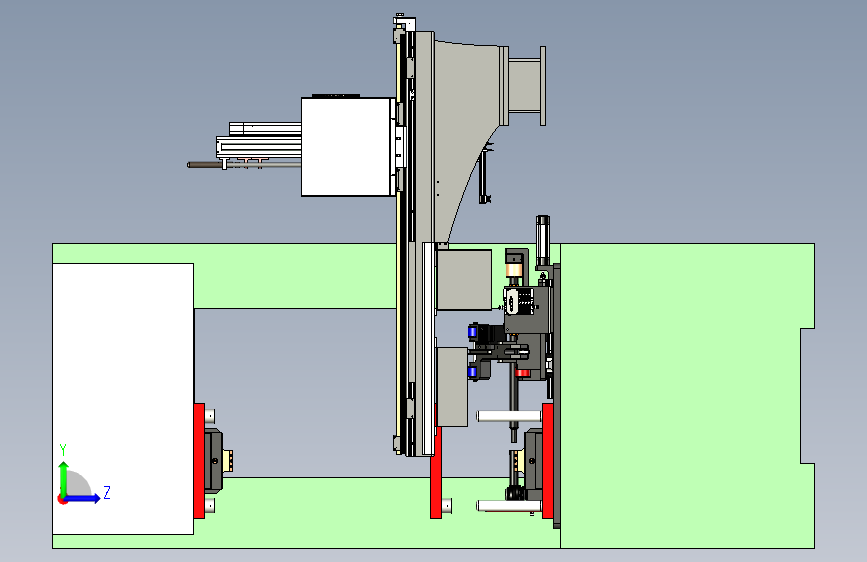Image resolution: width=867 pixels, height=562 pixels.
Task: Select the dark gray clamp block on right
Action: pyautogui.click(x=534, y=461)
